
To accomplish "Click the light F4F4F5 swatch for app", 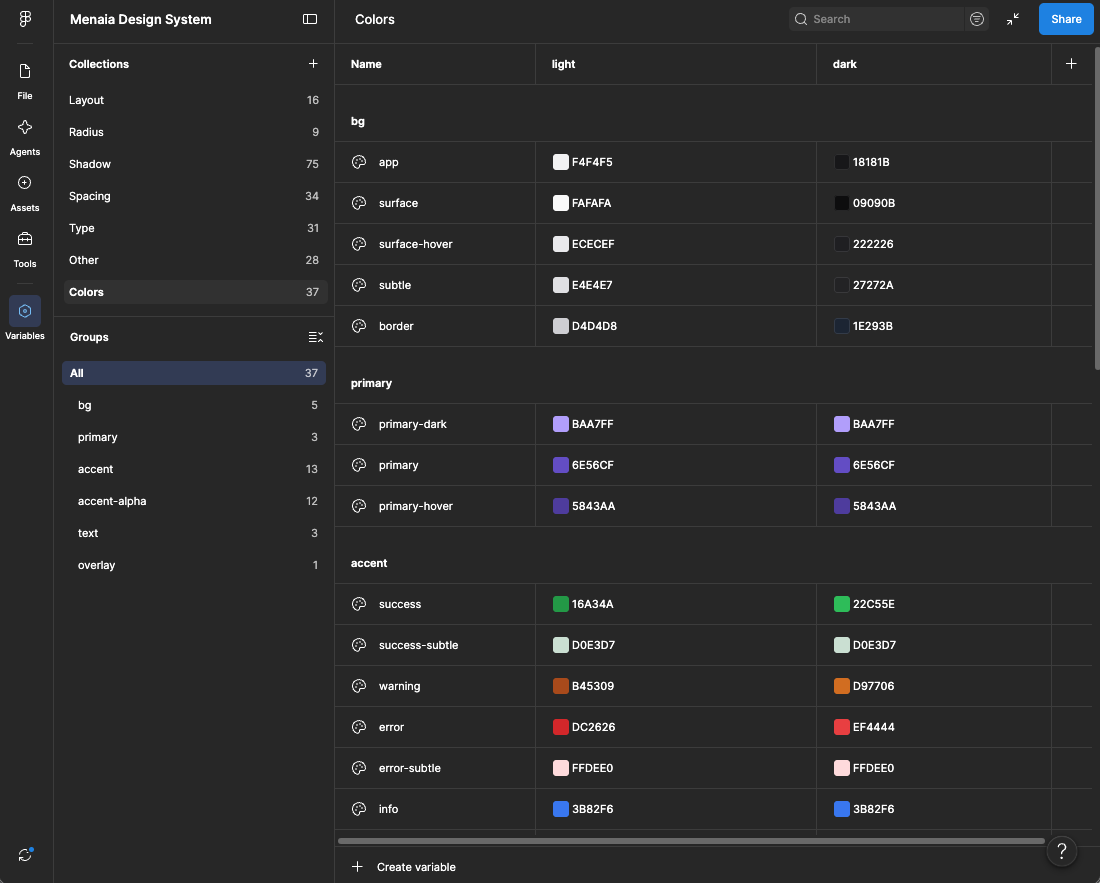I will 561,162.
